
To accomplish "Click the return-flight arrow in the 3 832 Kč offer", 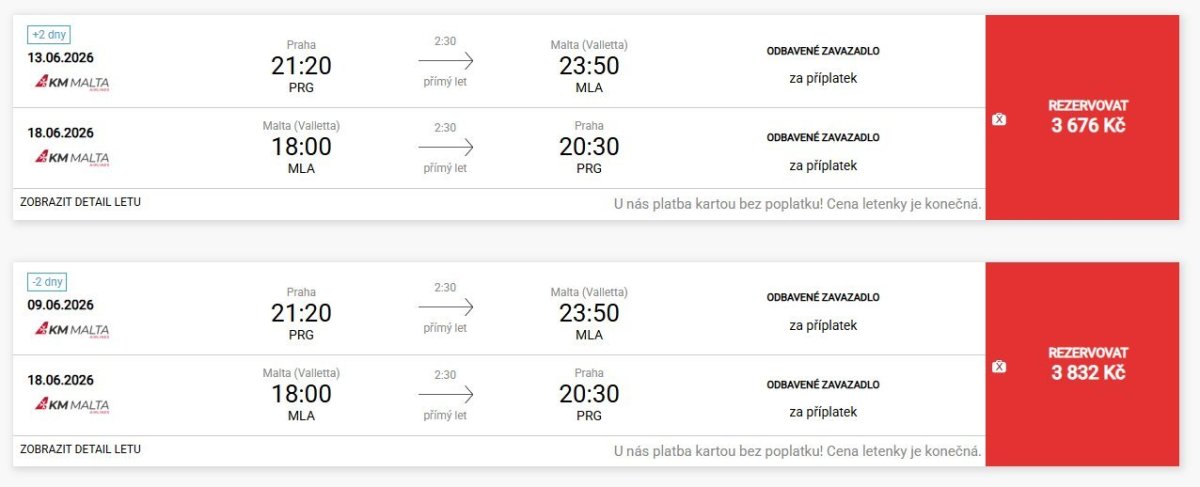I will pos(445,394).
